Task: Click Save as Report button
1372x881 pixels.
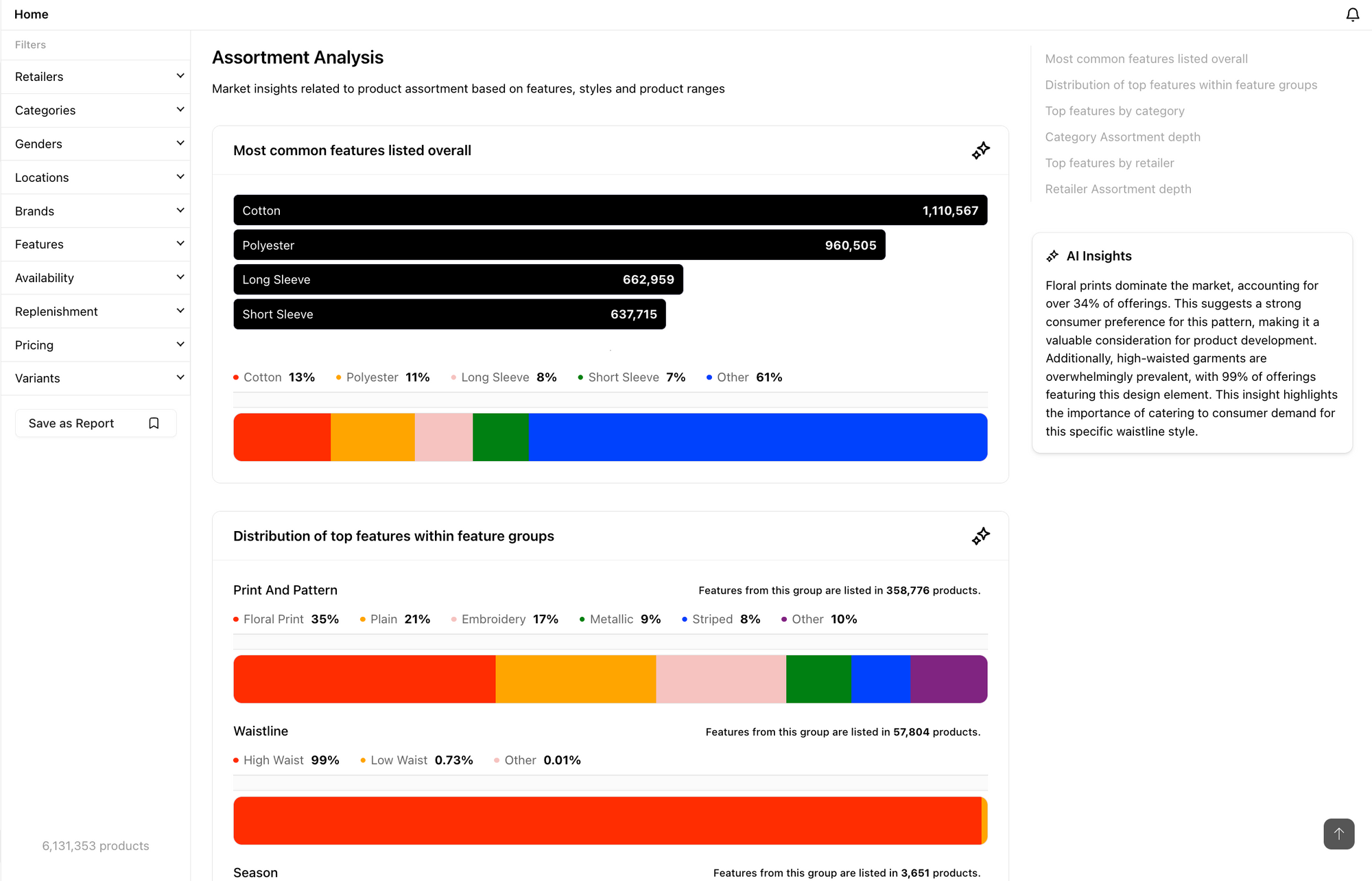Action: tap(94, 423)
